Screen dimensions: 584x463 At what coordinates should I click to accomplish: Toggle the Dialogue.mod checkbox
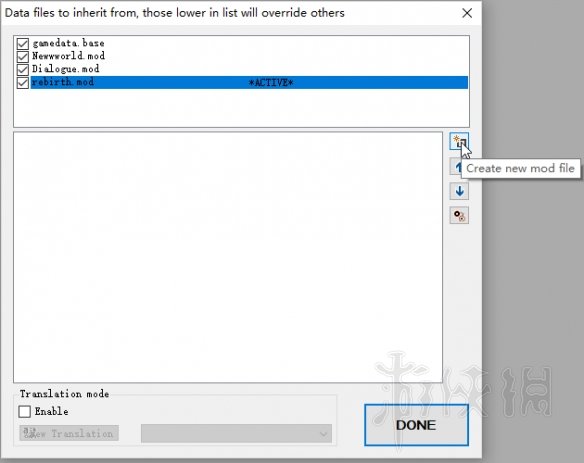(x=23, y=70)
